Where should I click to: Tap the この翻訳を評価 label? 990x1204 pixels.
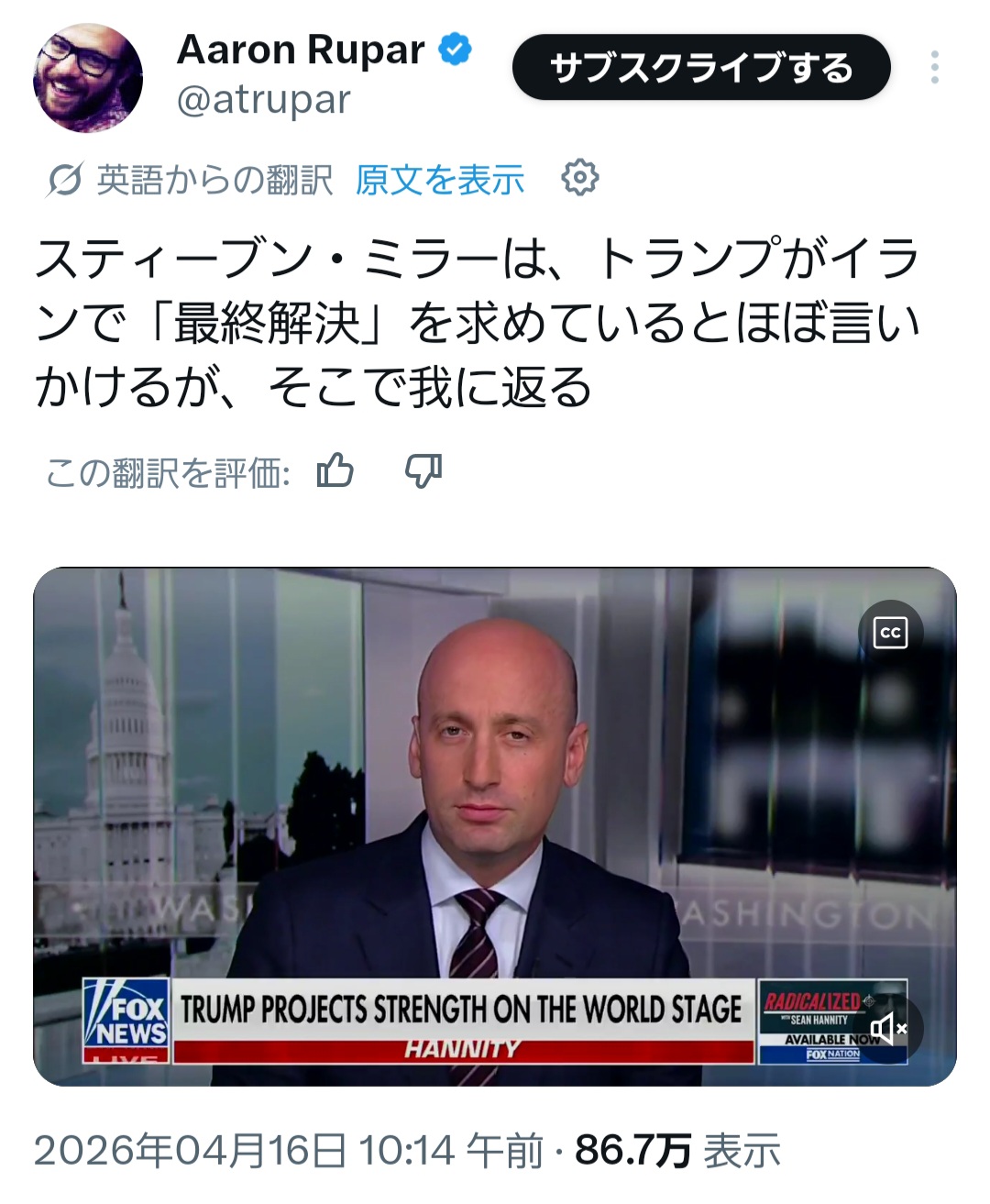click(168, 473)
